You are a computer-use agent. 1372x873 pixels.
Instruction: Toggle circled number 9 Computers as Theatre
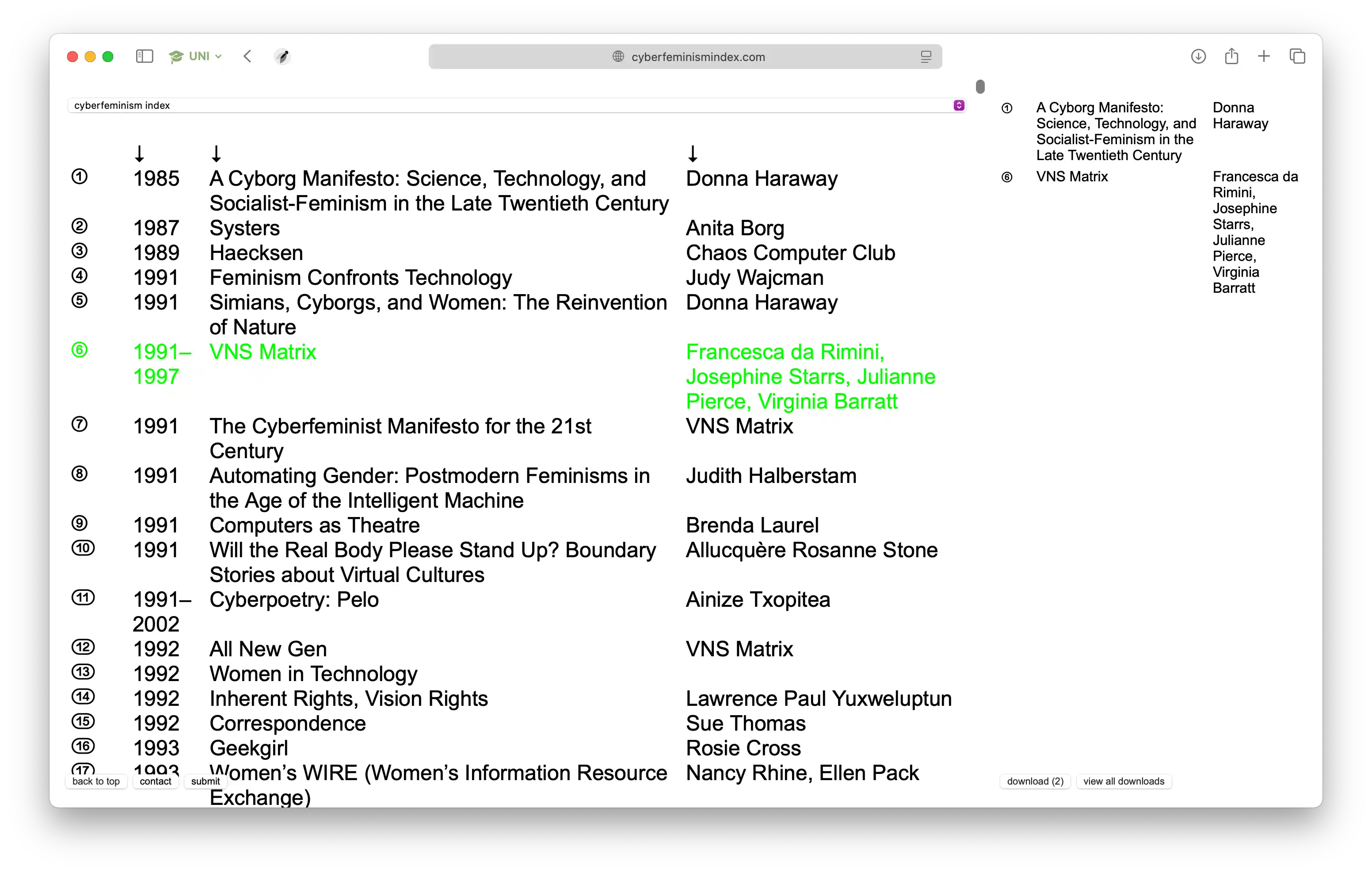click(x=79, y=524)
